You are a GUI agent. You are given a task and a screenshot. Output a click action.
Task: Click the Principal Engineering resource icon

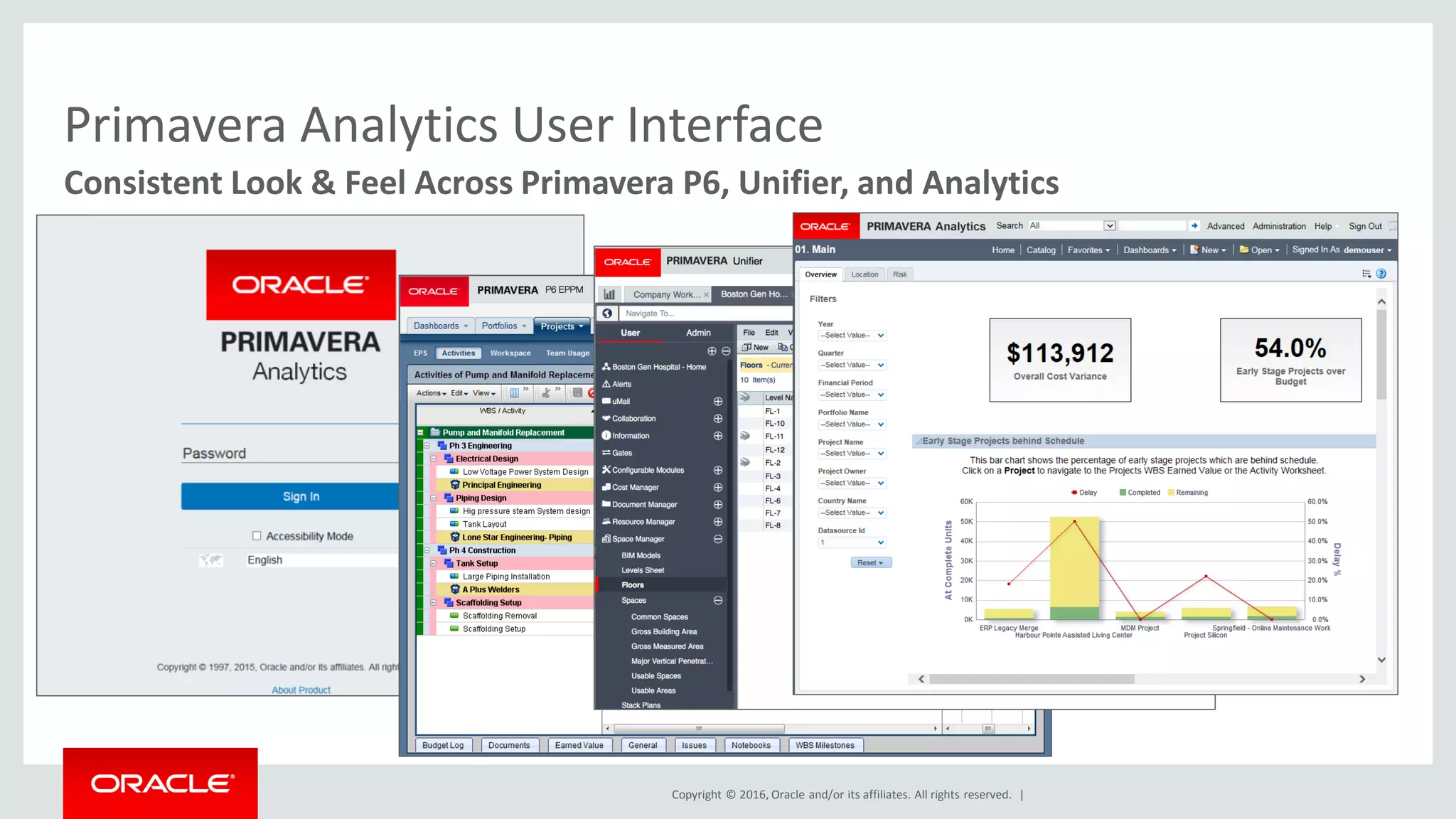[x=455, y=485]
